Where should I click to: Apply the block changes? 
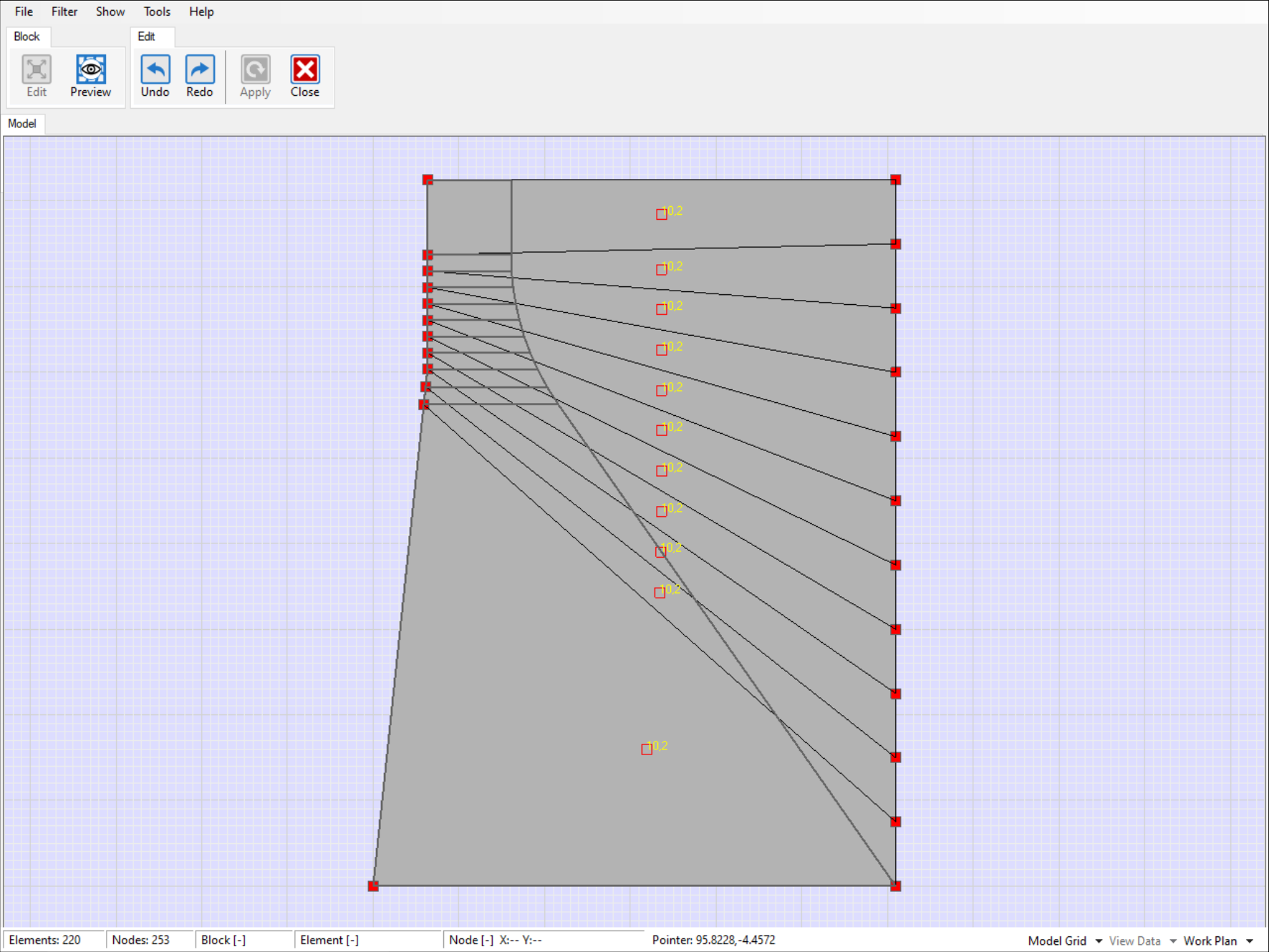255,76
